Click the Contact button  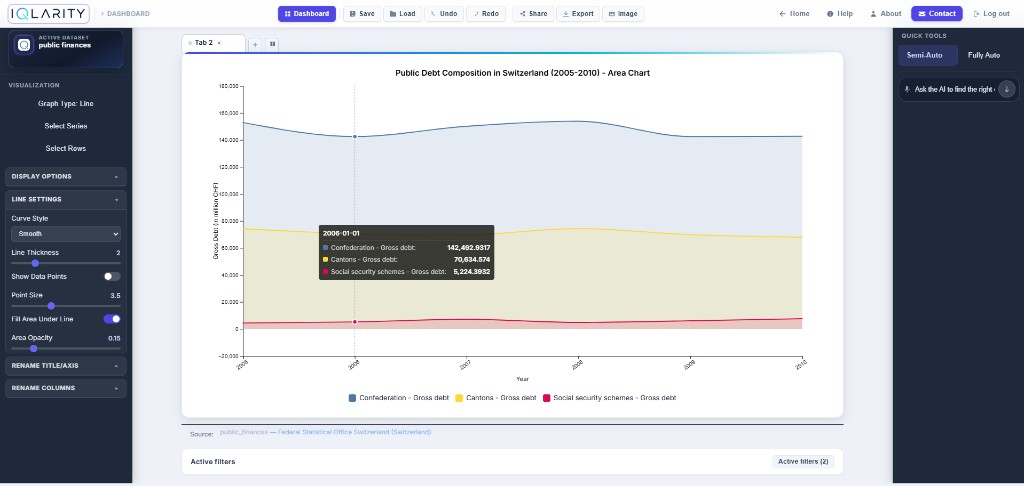936,14
